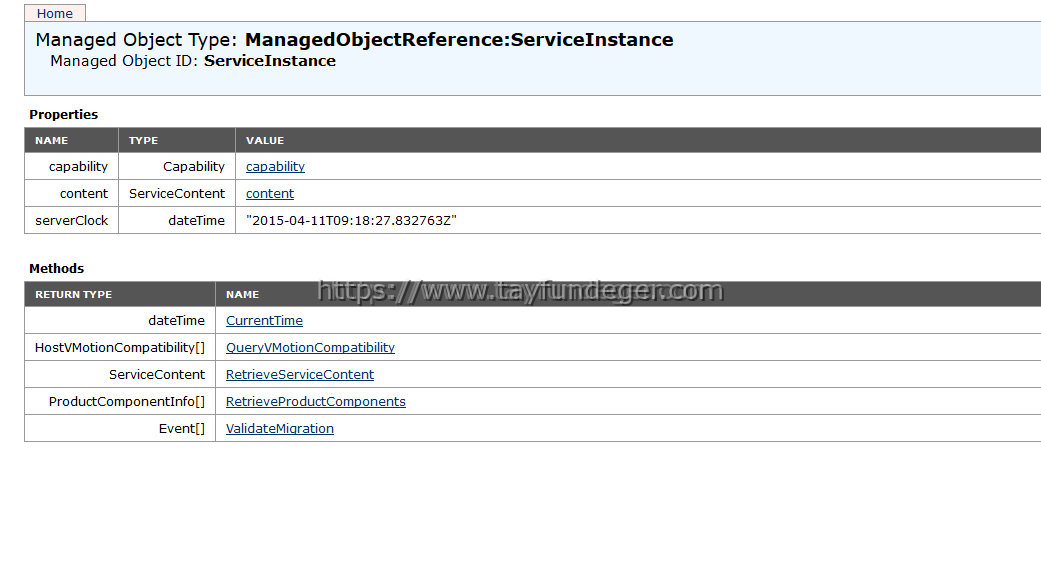Open the capability property link
1041x582 pixels.
[x=275, y=167]
